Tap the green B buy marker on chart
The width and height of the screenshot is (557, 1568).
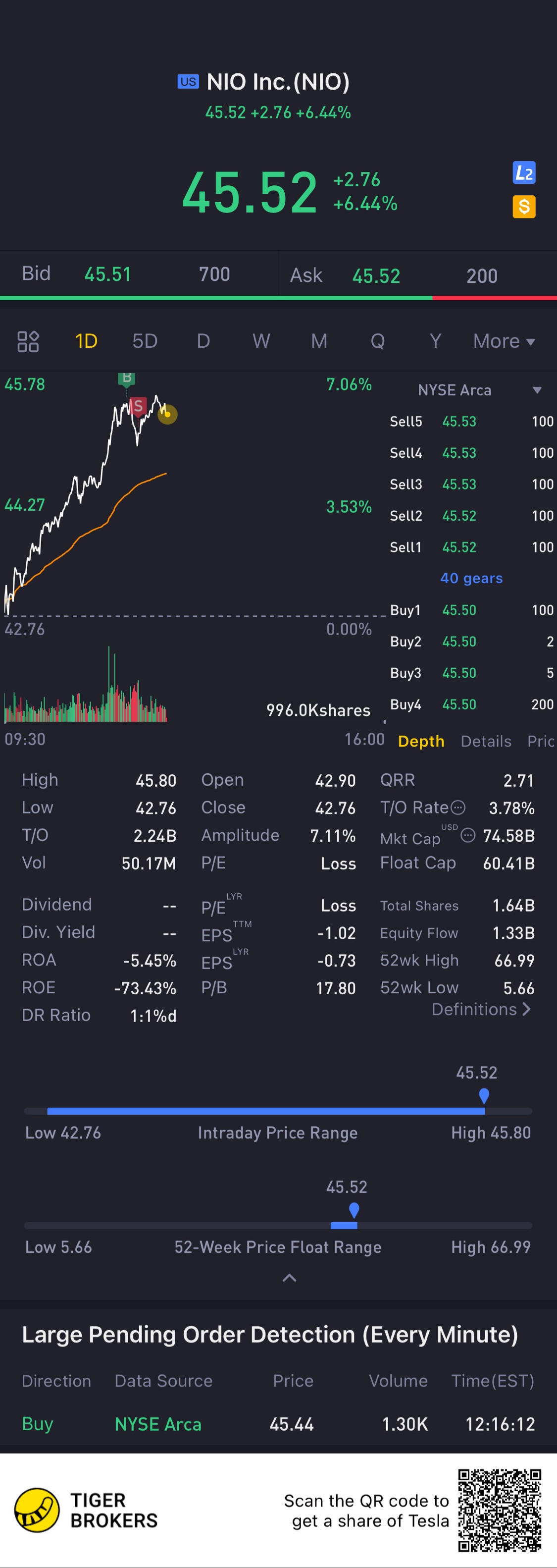click(126, 378)
